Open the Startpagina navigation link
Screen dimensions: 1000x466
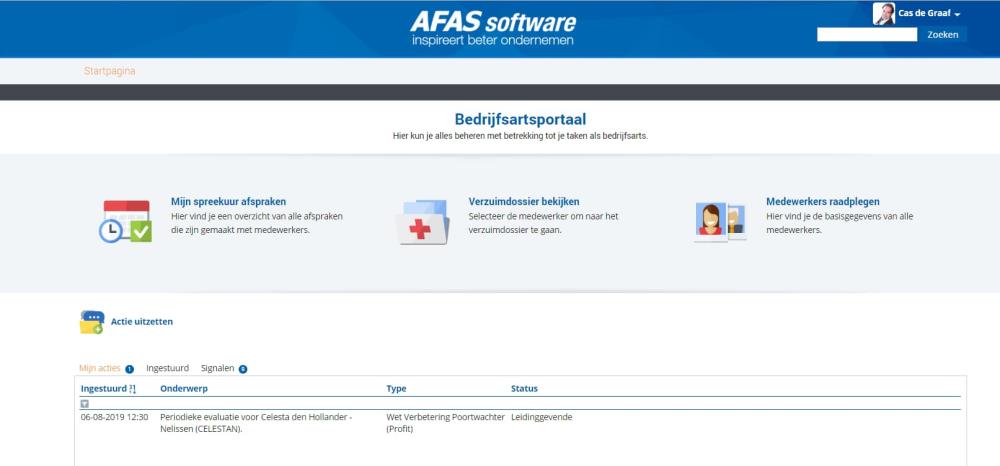click(110, 71)
